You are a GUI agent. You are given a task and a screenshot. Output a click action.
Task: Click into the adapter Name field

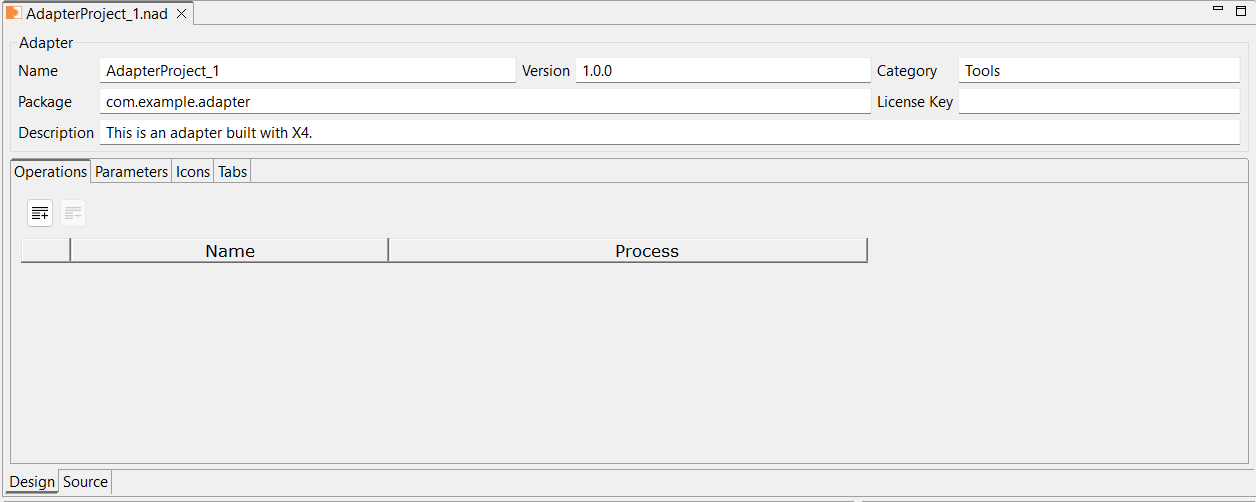click(308, 71)
